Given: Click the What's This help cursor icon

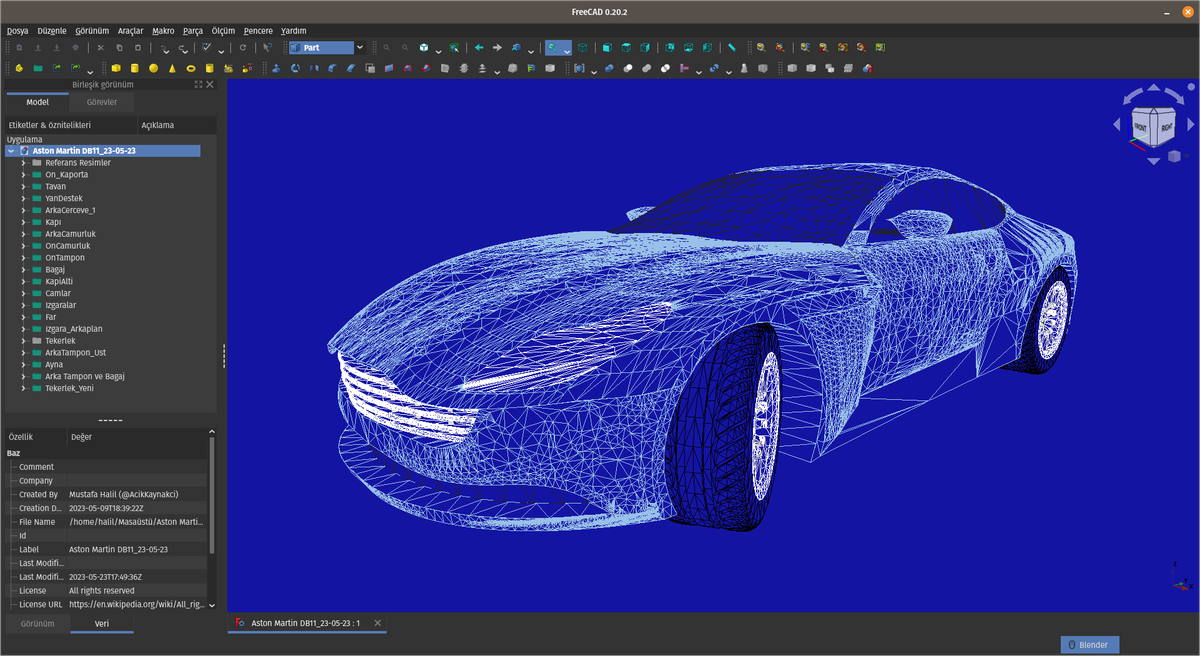Looking at the screenshot, I should 267,47.
